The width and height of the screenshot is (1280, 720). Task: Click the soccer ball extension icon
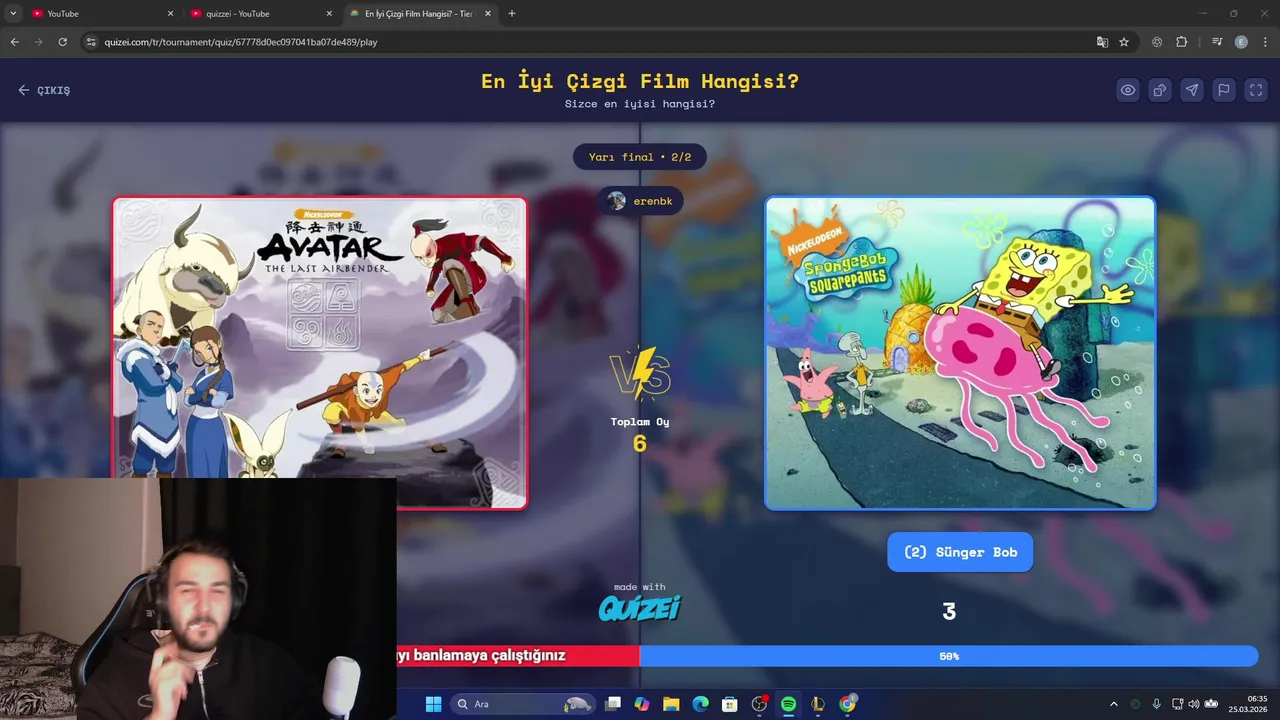(1157, 42)
